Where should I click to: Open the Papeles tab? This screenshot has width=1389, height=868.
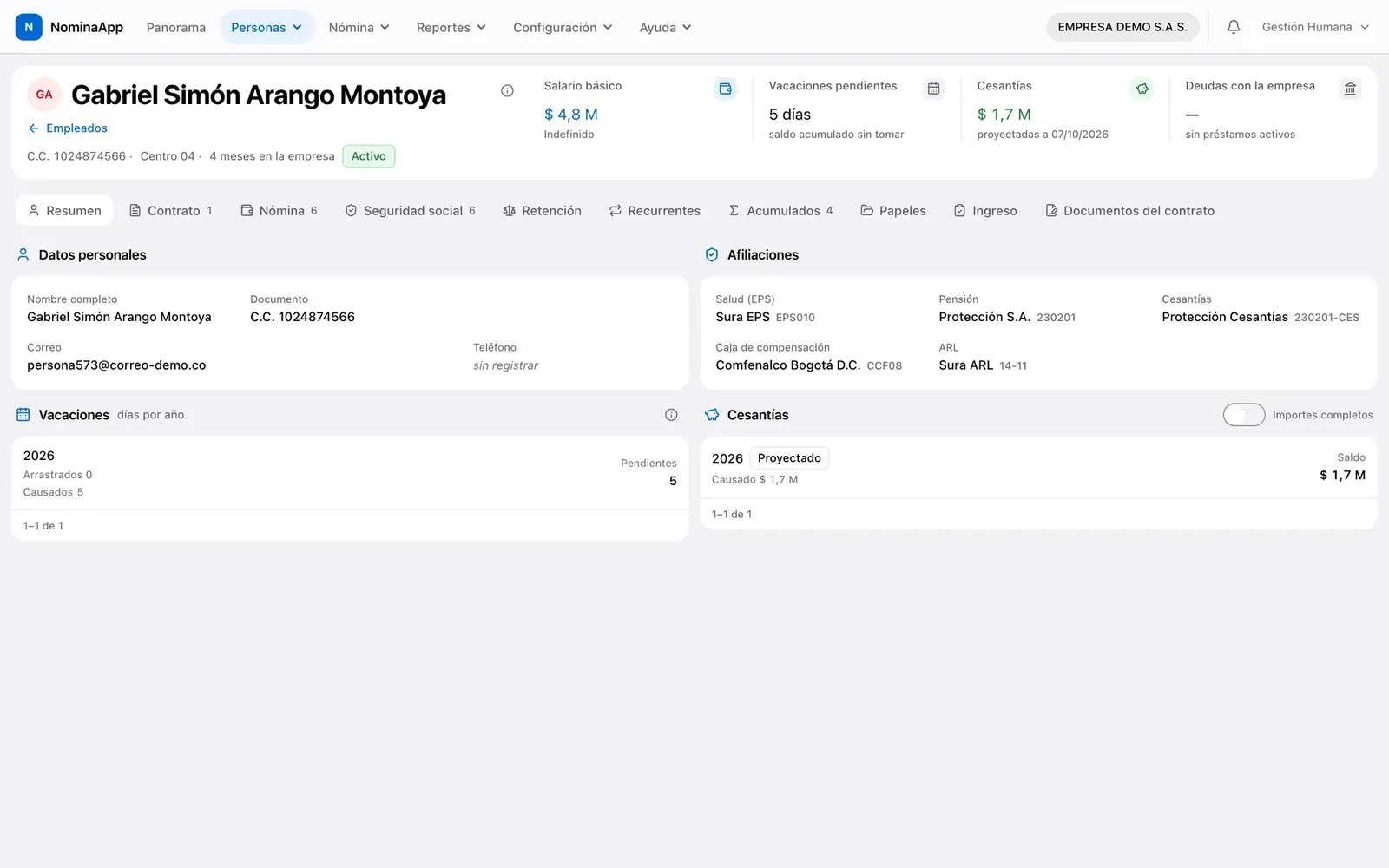click(x=893, y=211)
